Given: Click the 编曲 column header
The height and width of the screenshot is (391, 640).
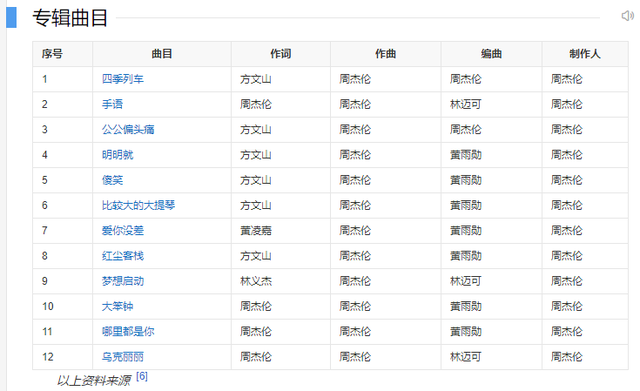Looking at the screenshot, I should 491,53.
